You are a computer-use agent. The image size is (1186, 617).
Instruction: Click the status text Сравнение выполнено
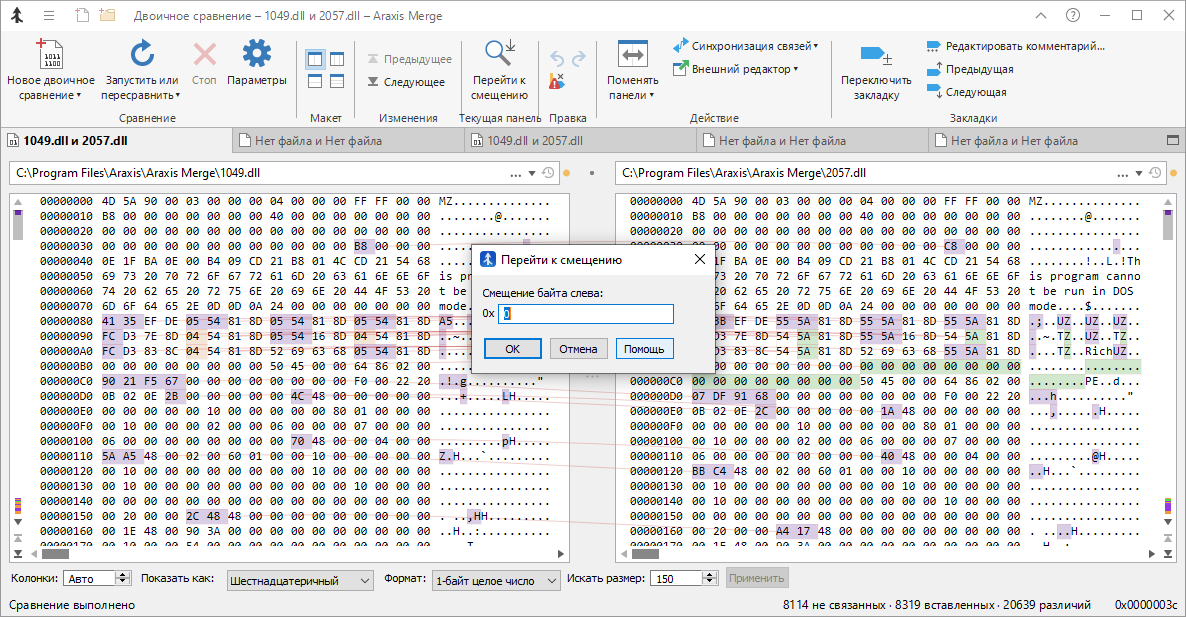(72, 605)
